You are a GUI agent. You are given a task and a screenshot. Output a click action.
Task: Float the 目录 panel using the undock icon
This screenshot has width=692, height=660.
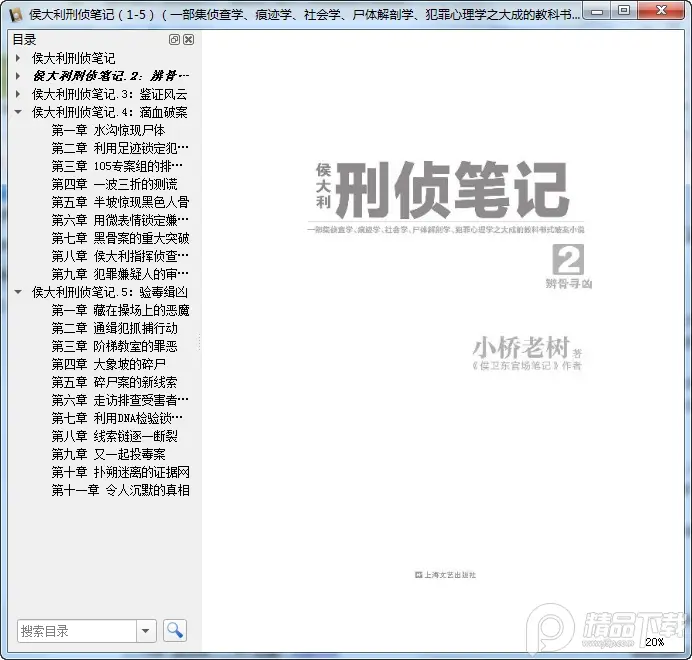tap(174, 40)
